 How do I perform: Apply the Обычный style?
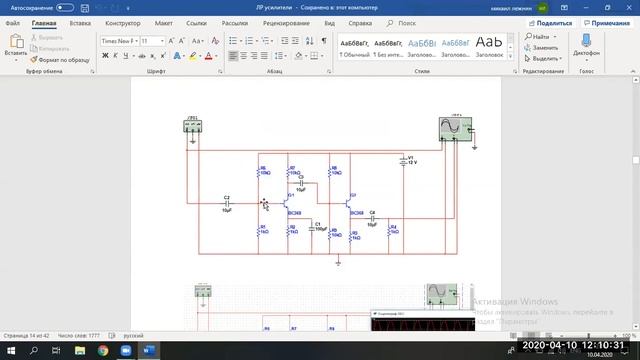pos(354,47)
